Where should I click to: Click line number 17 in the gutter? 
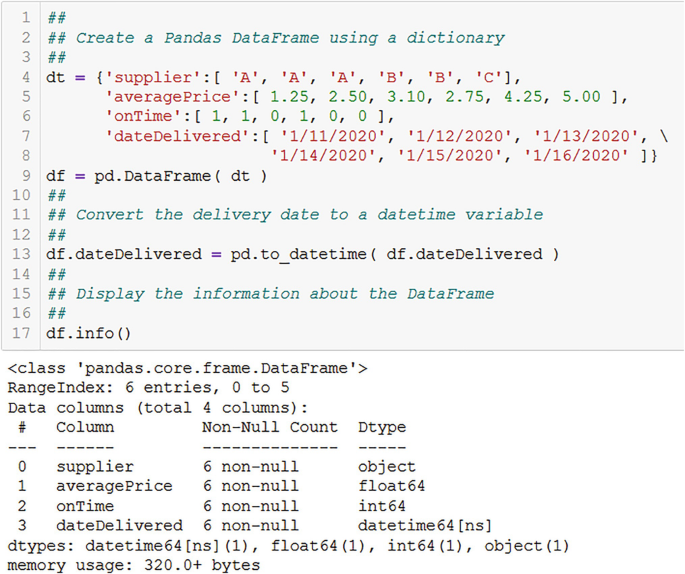21,333
